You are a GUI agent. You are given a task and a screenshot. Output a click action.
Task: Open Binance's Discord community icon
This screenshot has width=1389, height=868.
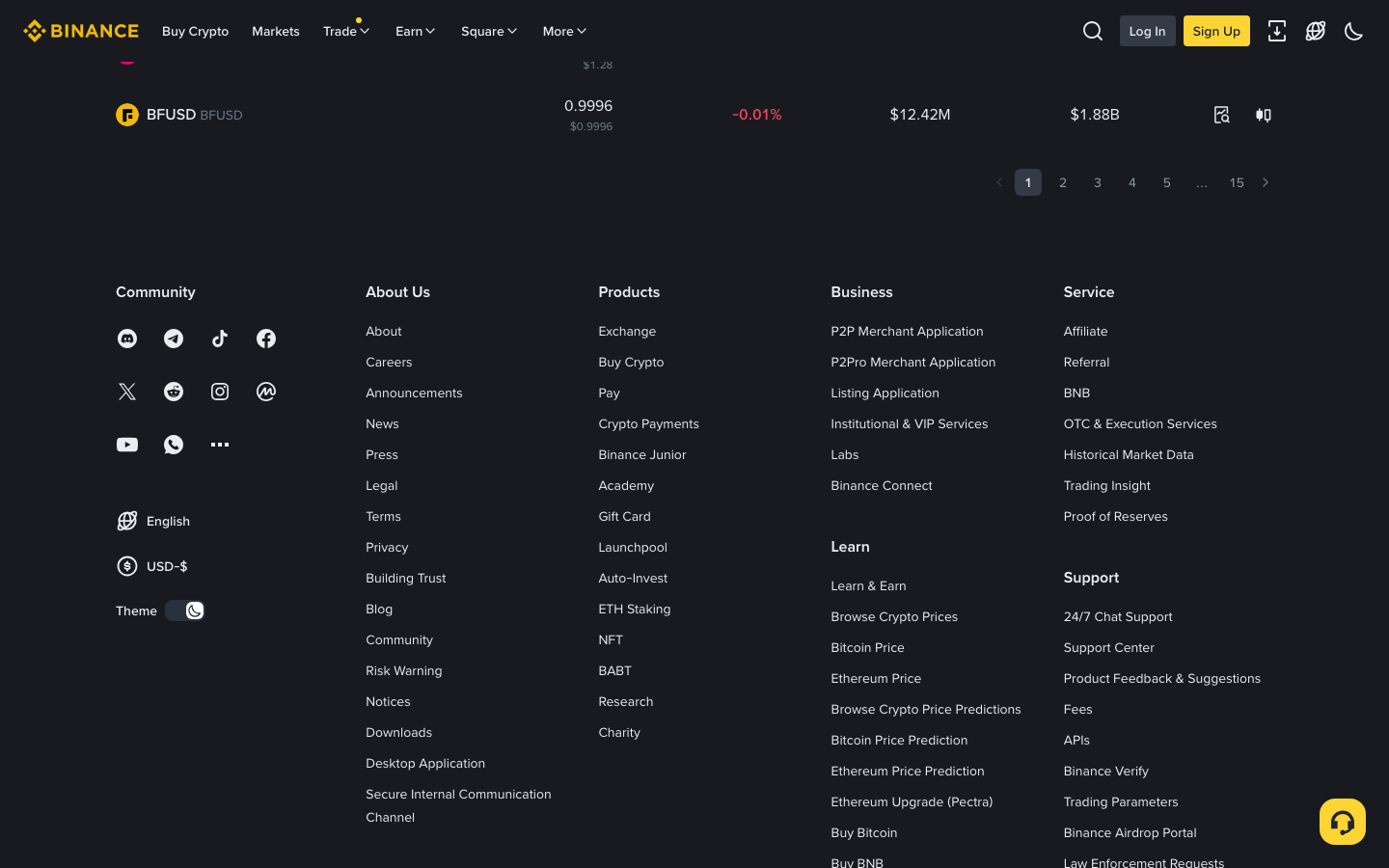tap(127, 339)
